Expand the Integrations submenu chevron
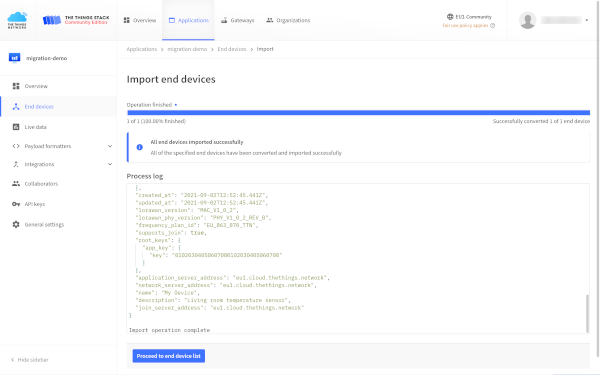Screen dimensions: 600x375 pyautogui.click(x=110, y=164)
